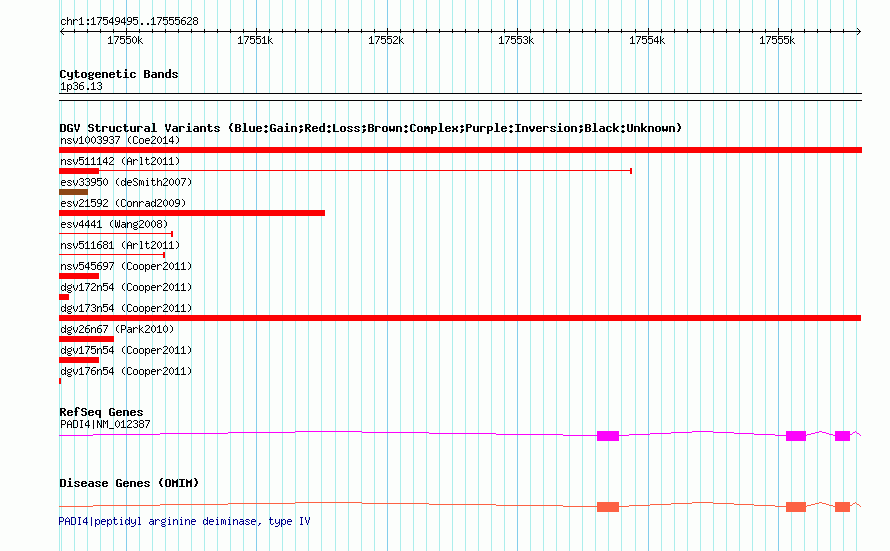This screenshot has height=551, width=890.
Task: Click the ruler's right arrow end
Action: (x=859, y=31)
